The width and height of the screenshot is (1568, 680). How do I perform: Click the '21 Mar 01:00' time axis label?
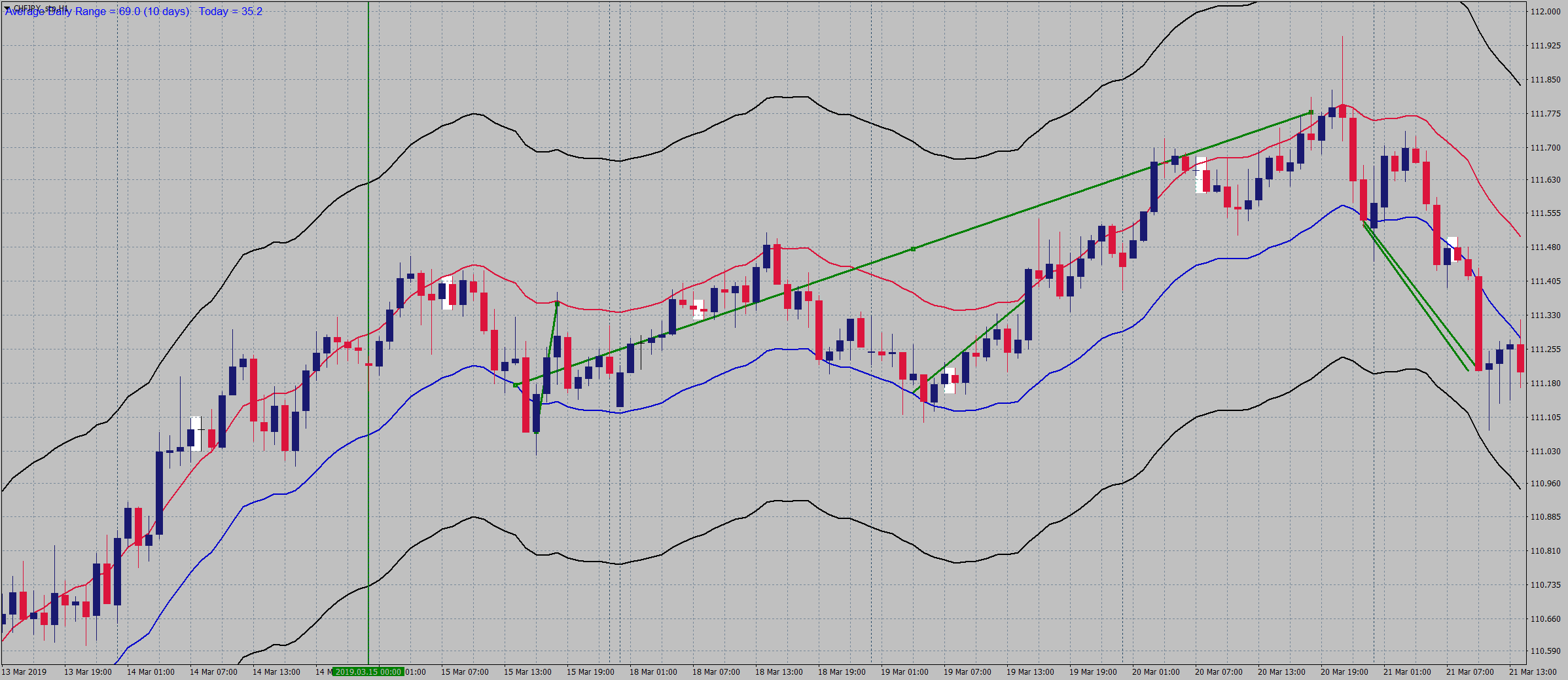pos(1407,672)
